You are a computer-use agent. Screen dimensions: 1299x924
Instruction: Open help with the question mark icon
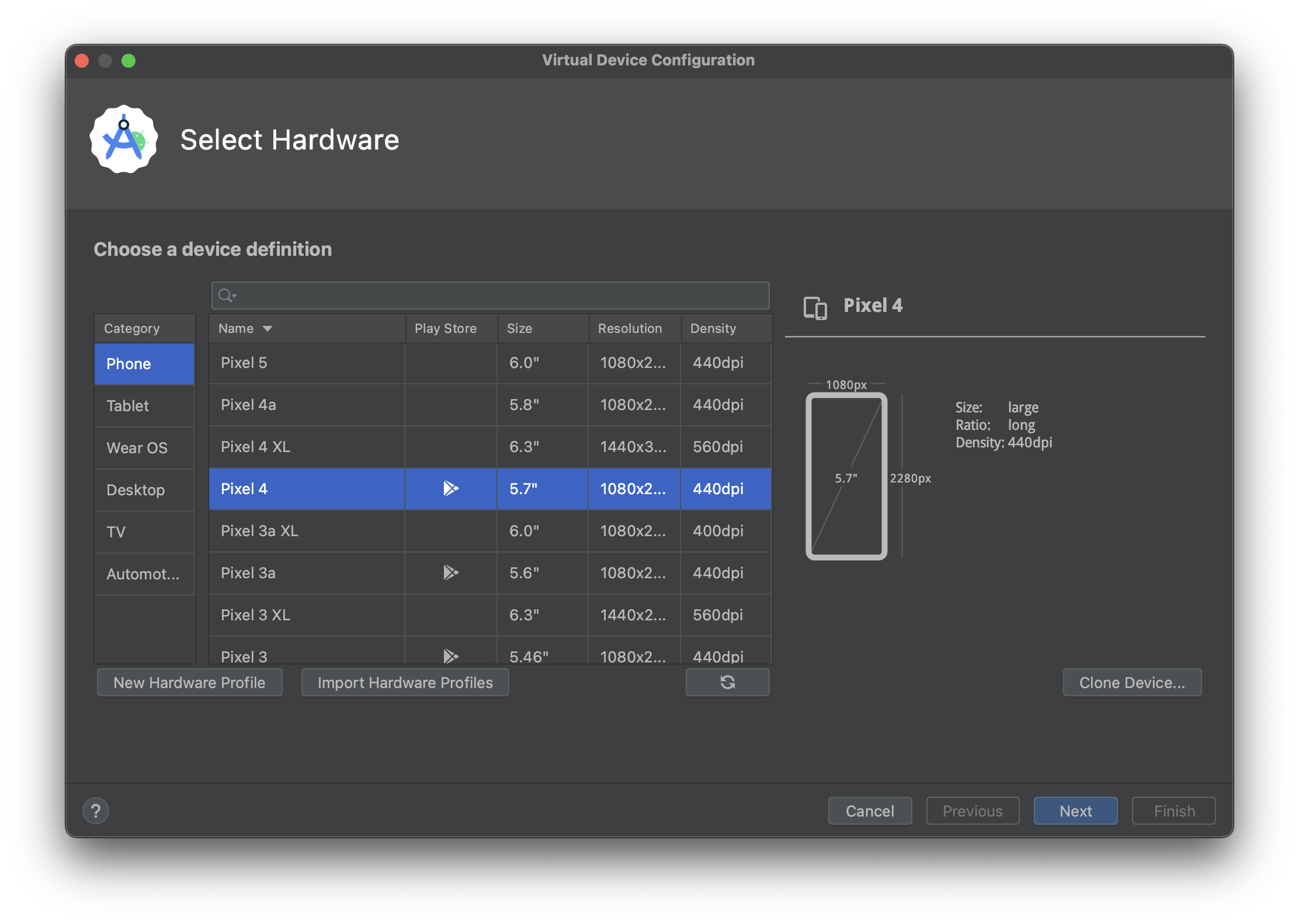[x=96, y=811]
